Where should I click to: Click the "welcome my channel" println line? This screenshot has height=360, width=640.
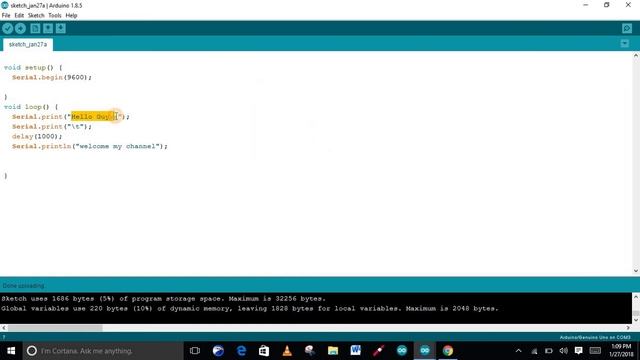click(x=90, y=146)
